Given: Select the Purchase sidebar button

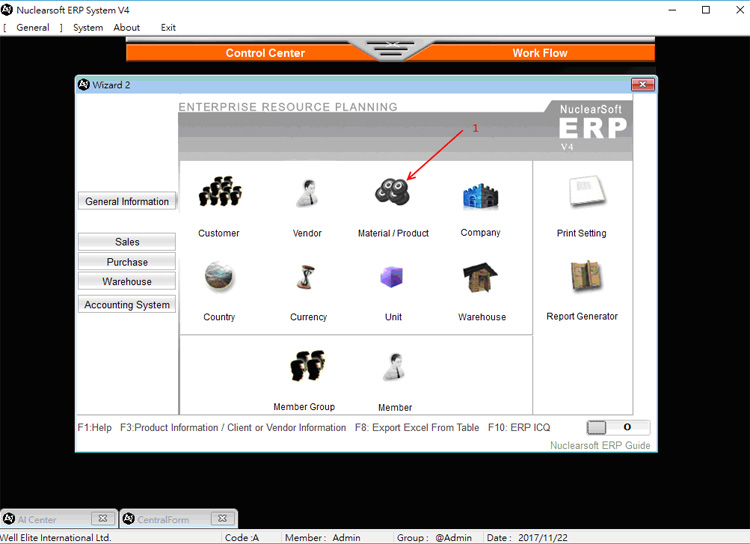Looking at the screenshot, I should point(127,262).
